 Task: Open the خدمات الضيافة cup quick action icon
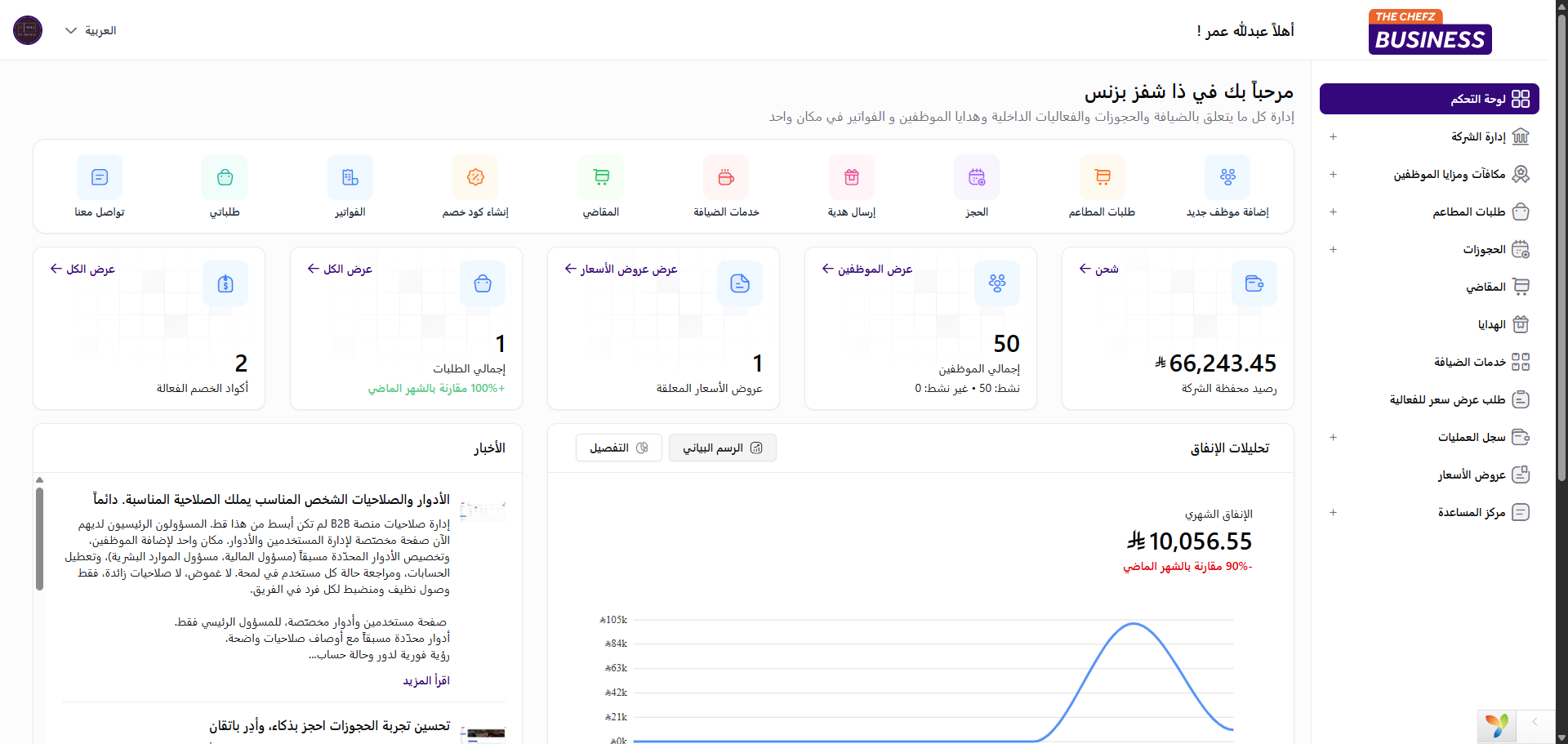[726, 177]
